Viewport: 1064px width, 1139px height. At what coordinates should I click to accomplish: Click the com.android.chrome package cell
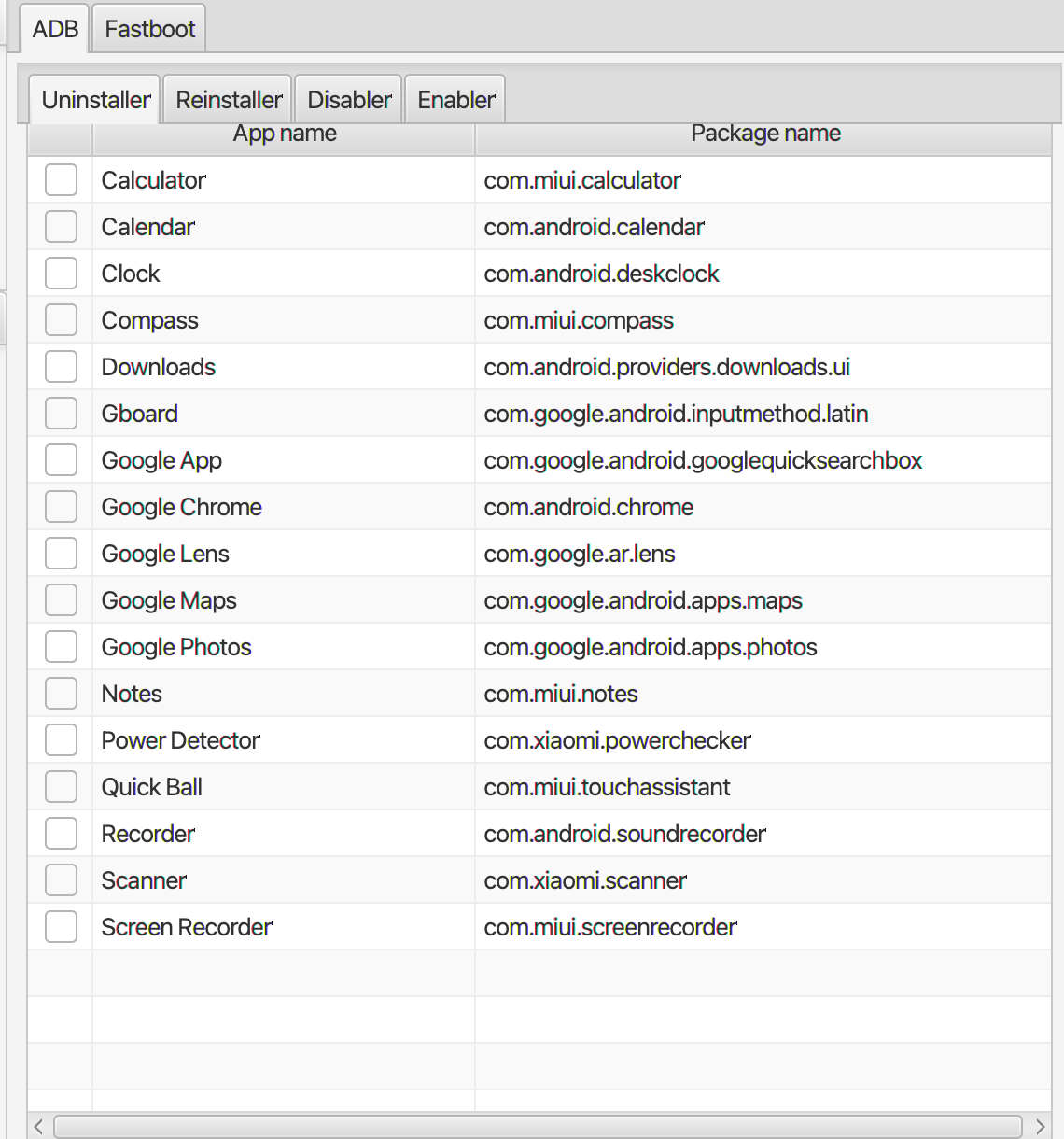(763, 506)
